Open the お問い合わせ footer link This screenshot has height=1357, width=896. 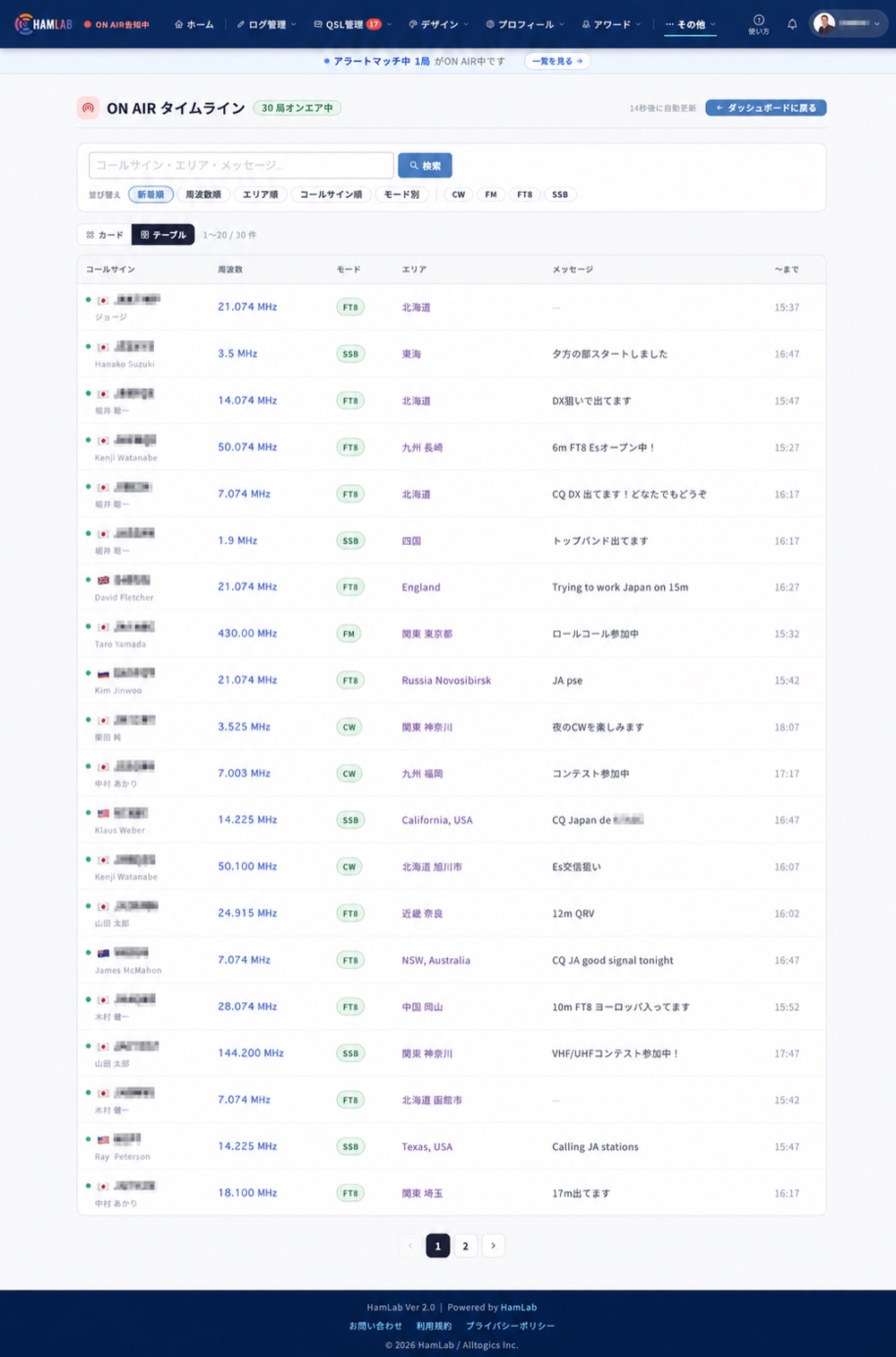coord(375,1326)
